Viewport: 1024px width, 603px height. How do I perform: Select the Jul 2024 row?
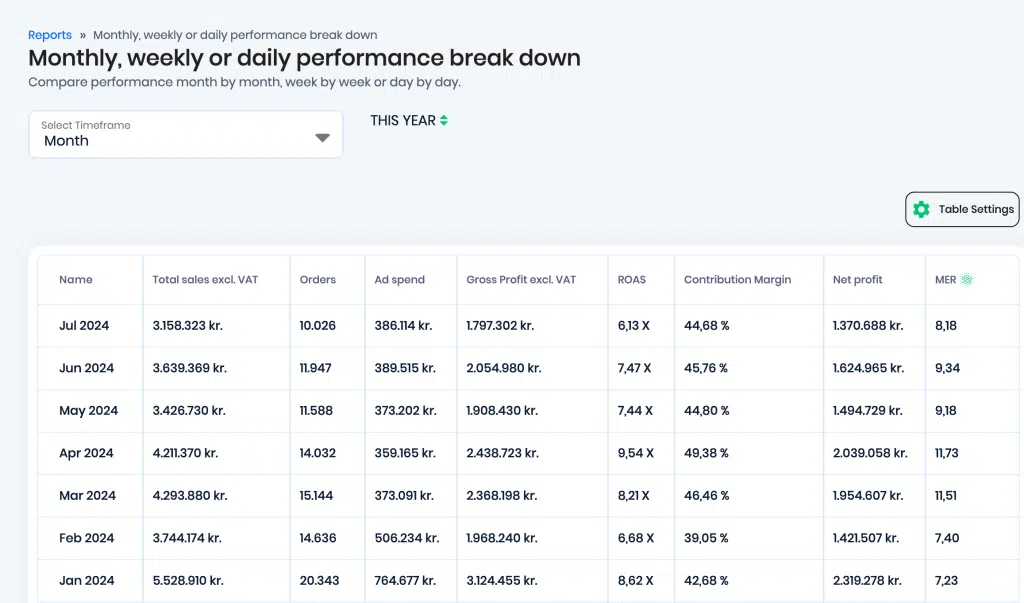(x=528, y=325)
